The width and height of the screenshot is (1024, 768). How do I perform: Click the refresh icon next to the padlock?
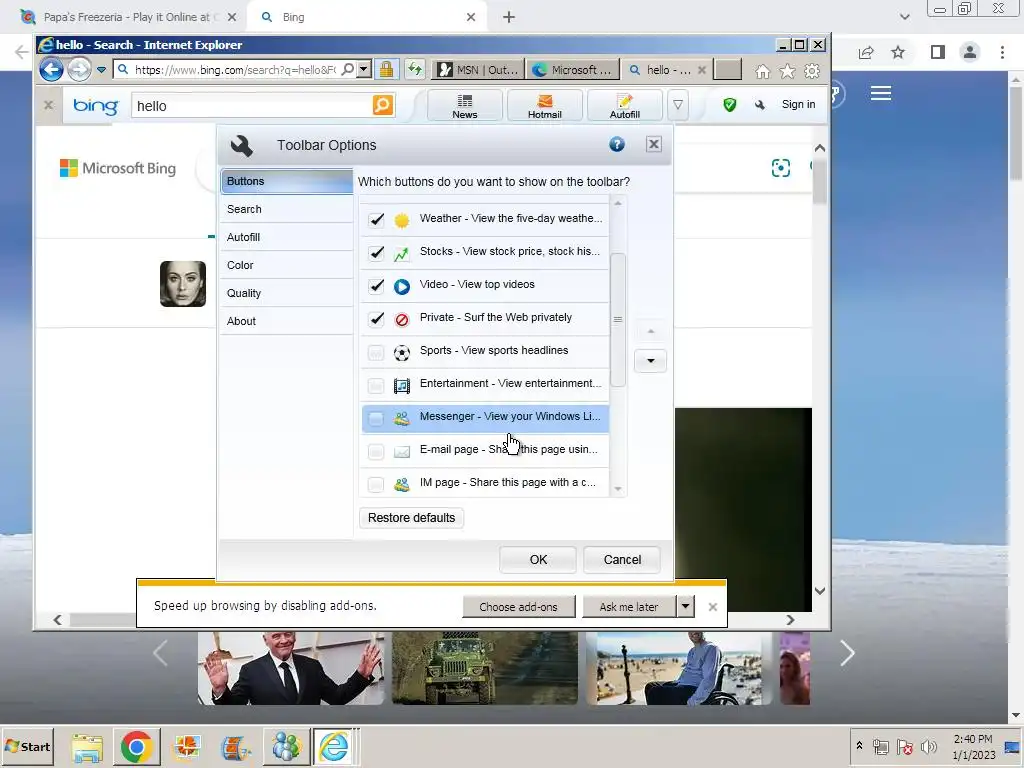[415, 69]
